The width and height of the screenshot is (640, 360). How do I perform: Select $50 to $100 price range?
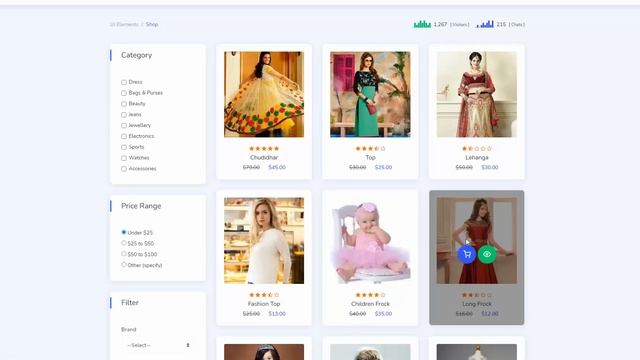(124, 254)
